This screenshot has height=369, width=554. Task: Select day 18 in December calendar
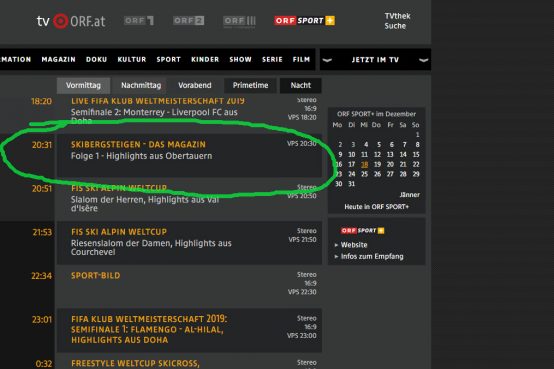(365, 164)
